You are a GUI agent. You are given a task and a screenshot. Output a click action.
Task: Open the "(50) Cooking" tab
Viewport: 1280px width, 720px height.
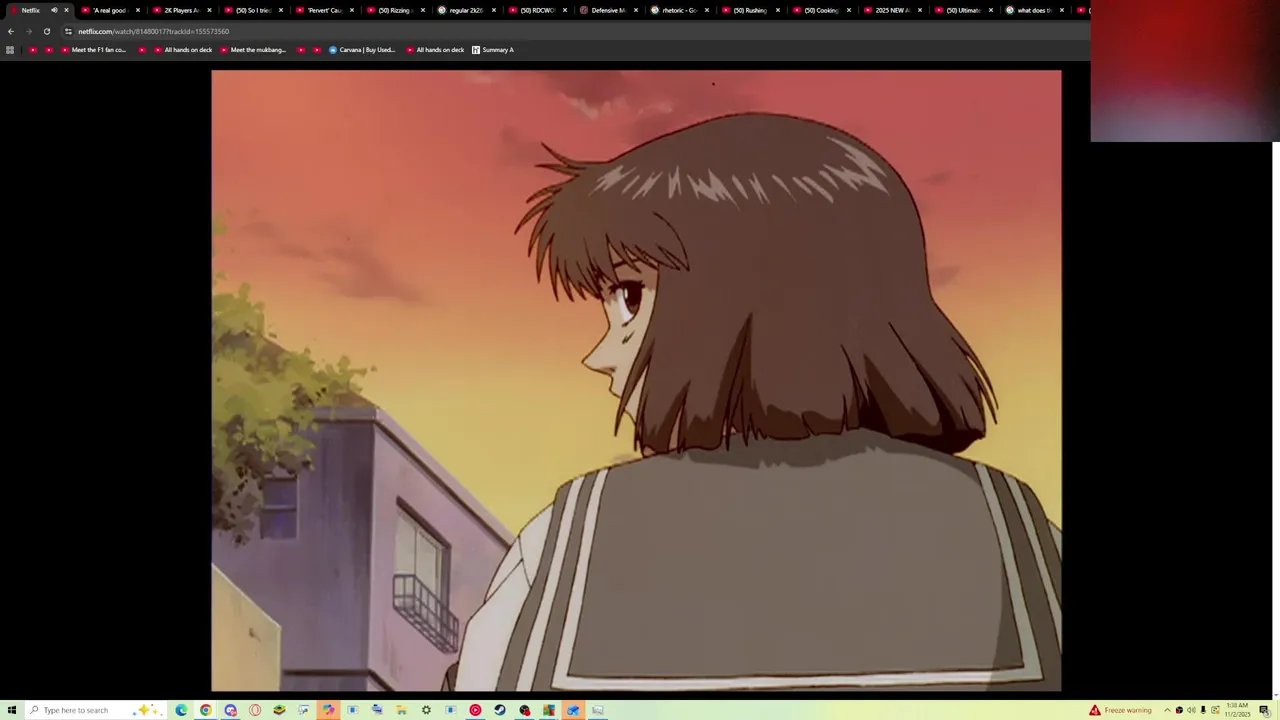point(820,10)
